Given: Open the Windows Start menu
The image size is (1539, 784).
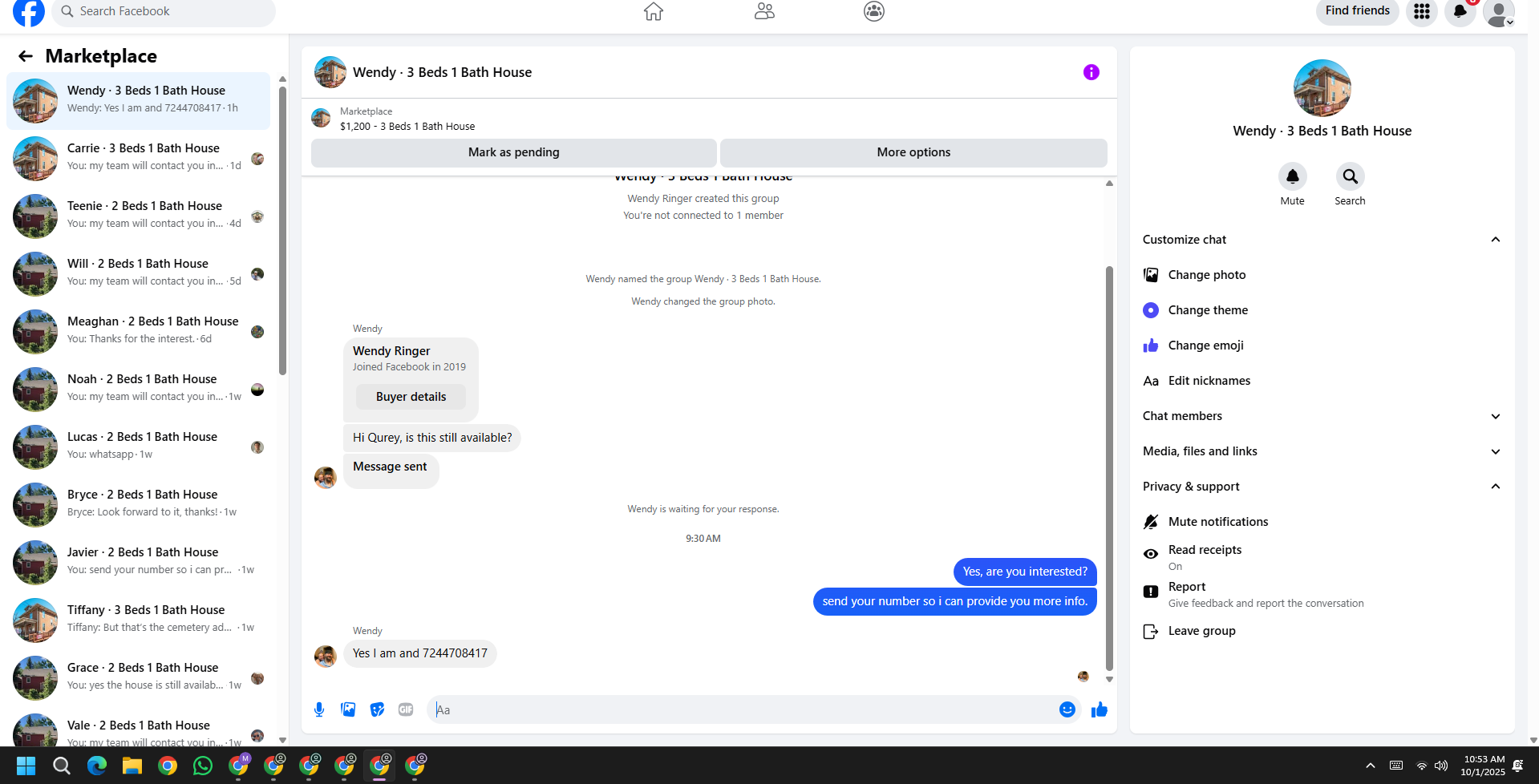Looking at the screenshot, I should pyautogui.click(x=26, y=766).
